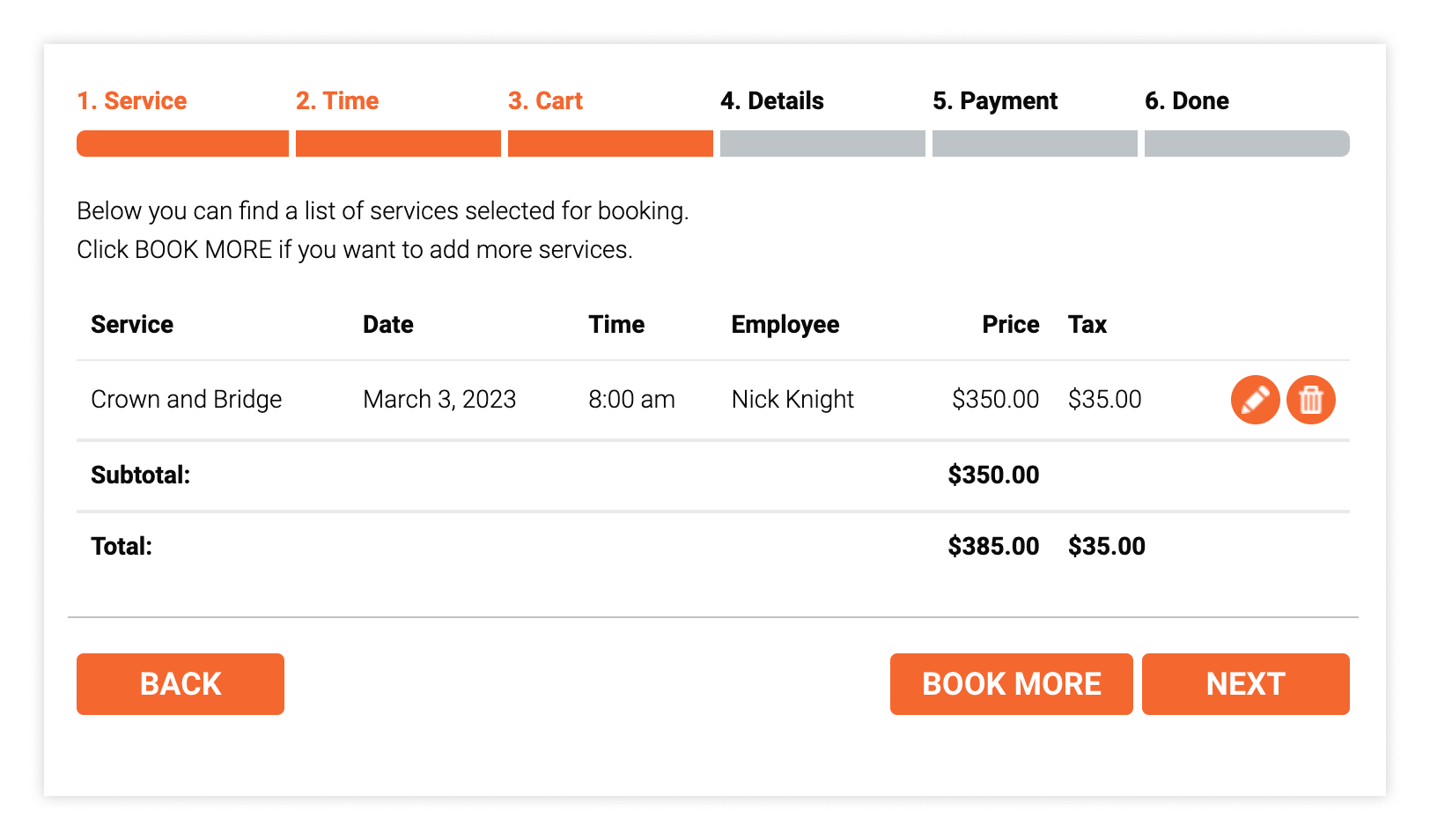Click the BOOK MORE button

click(1011, 684)
